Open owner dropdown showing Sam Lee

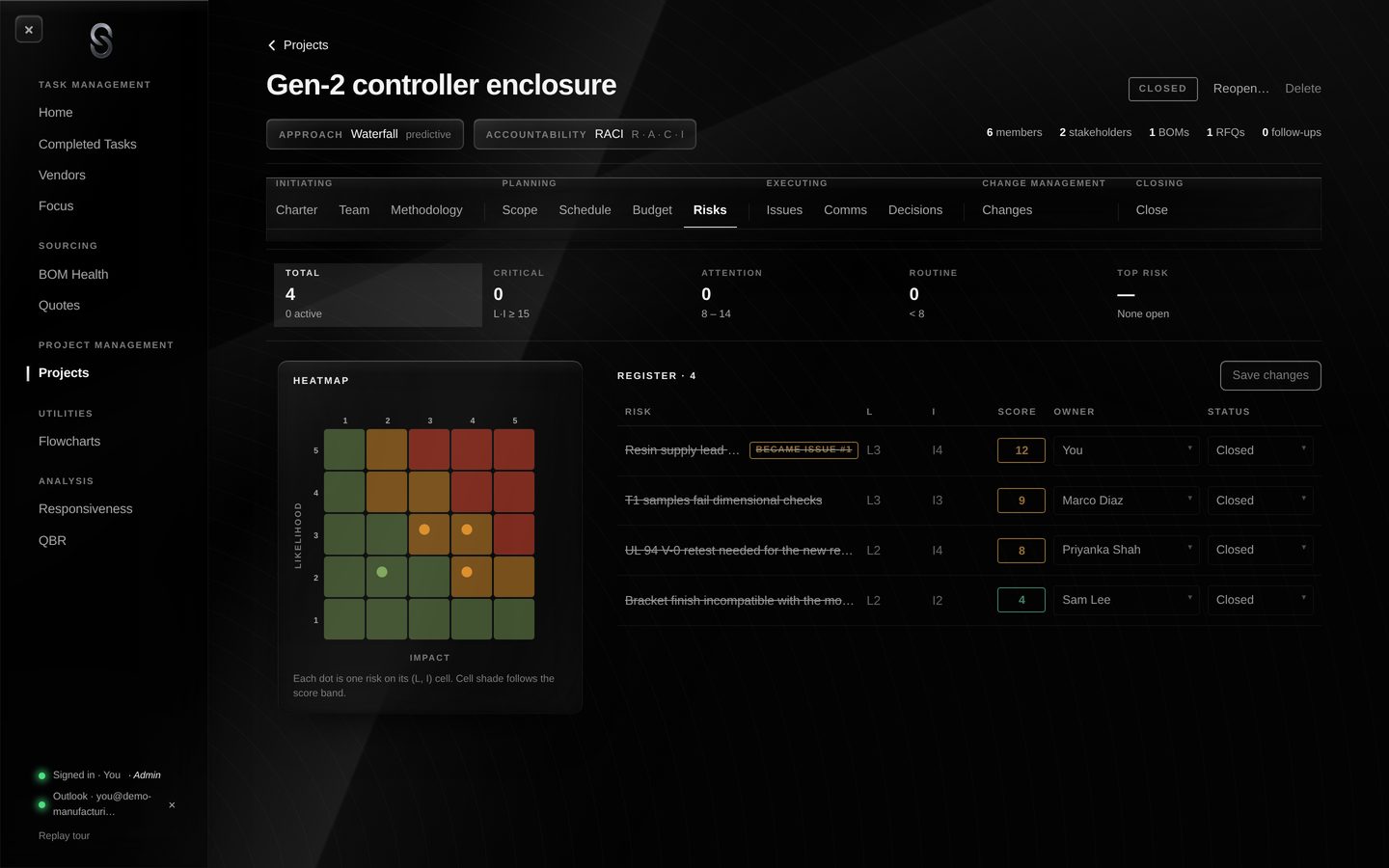tap(1127, 600)
